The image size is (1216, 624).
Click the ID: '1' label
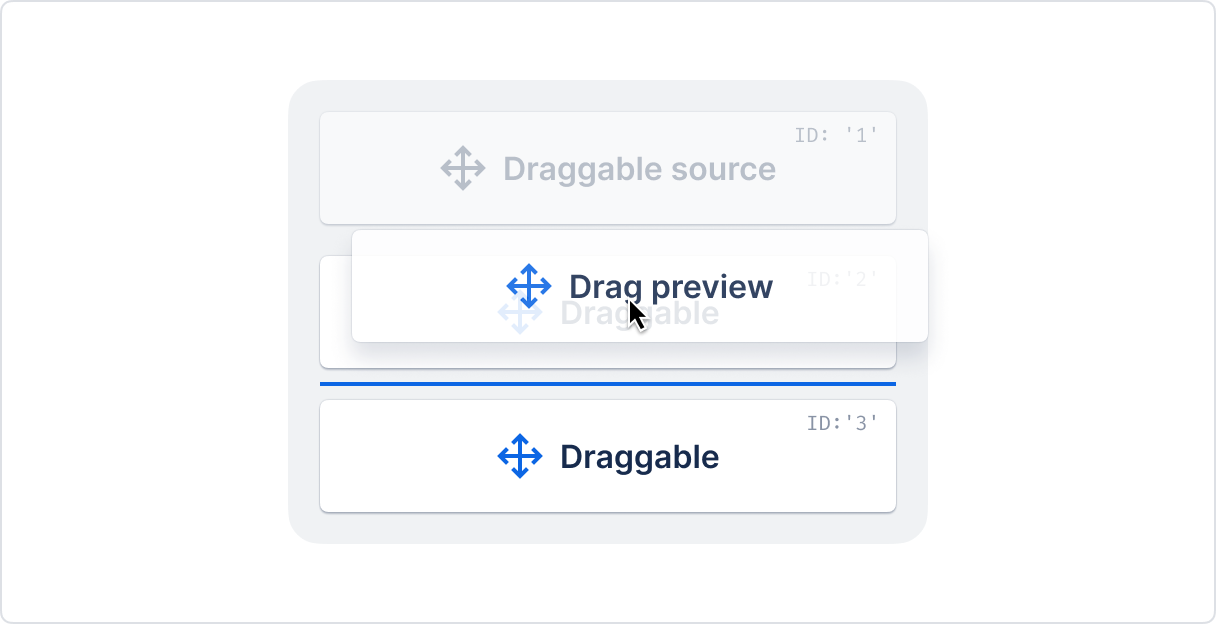[x=836, y=135]
